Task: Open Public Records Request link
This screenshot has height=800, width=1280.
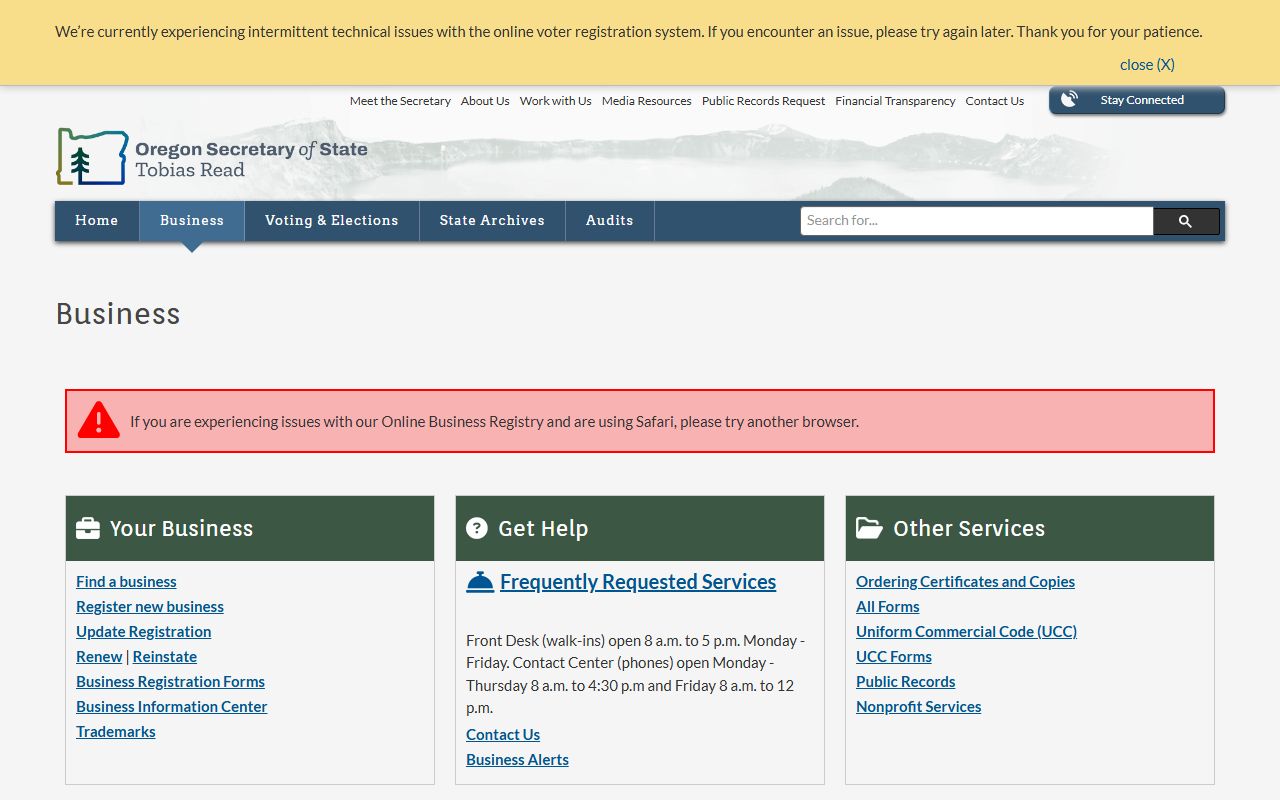Action: coord(764,101)
